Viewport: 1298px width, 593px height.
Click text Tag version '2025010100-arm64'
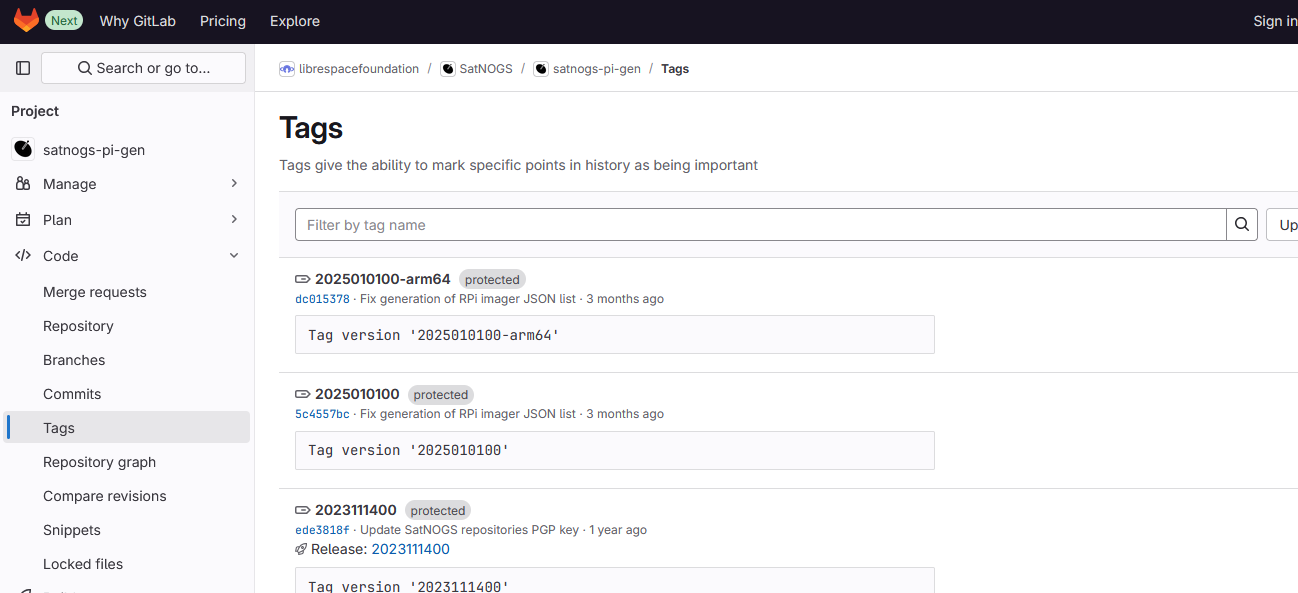coord(433,335)
